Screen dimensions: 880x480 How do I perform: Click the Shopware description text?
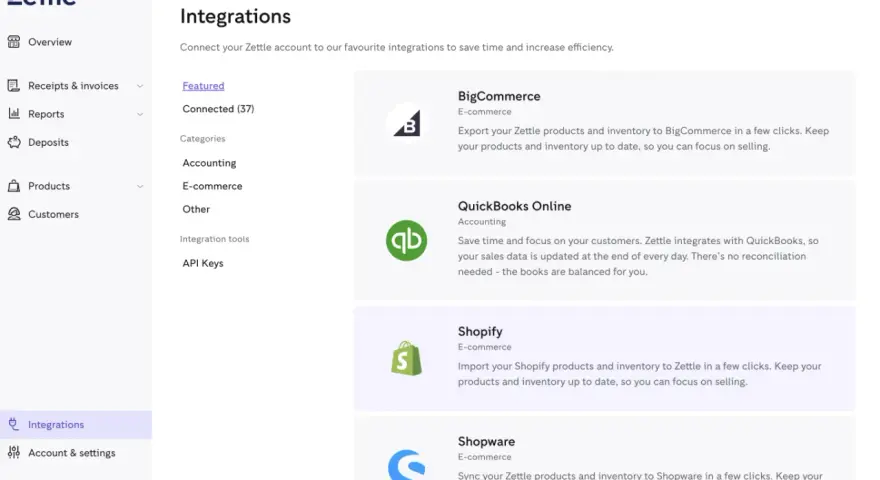[640, 475]
